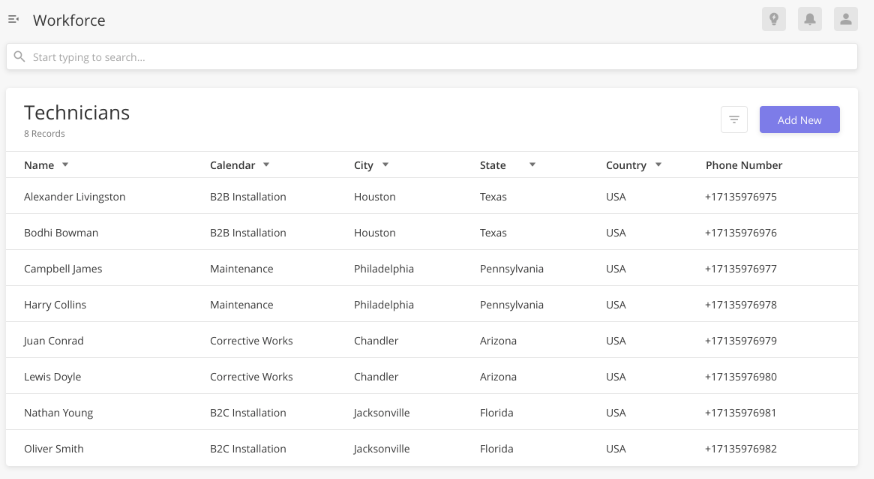Viewport: 874px width, 479px height.
Task: Expand the City column dropdown arrow
Action: 385,164
